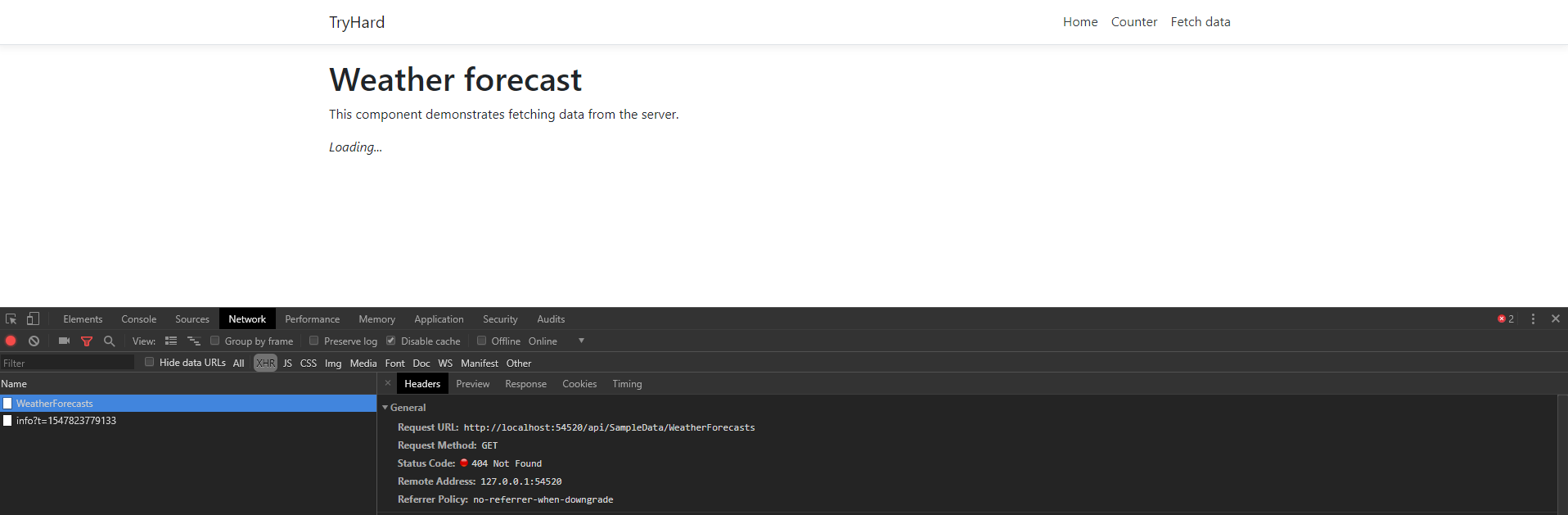The height and width of the screenshot is (515, 1568).
Task: Open the Fetch data page link
Action: point(1201,22)
